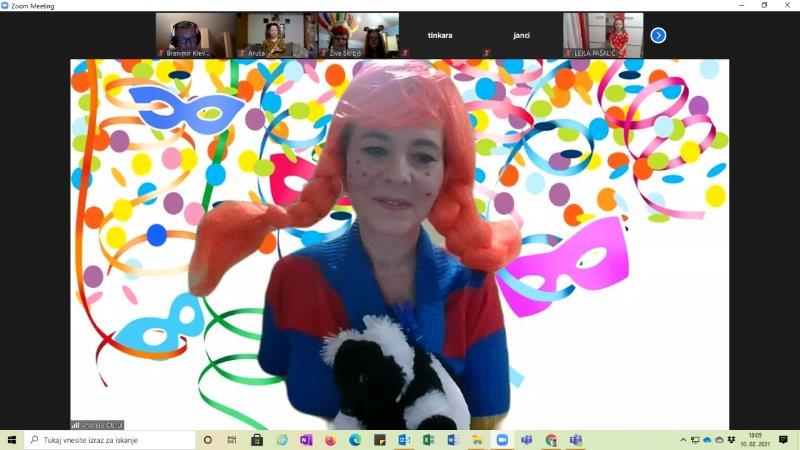Open Firefox from the taskbar
This screenshot has width=800, height=450.
(x=331, y=440)
